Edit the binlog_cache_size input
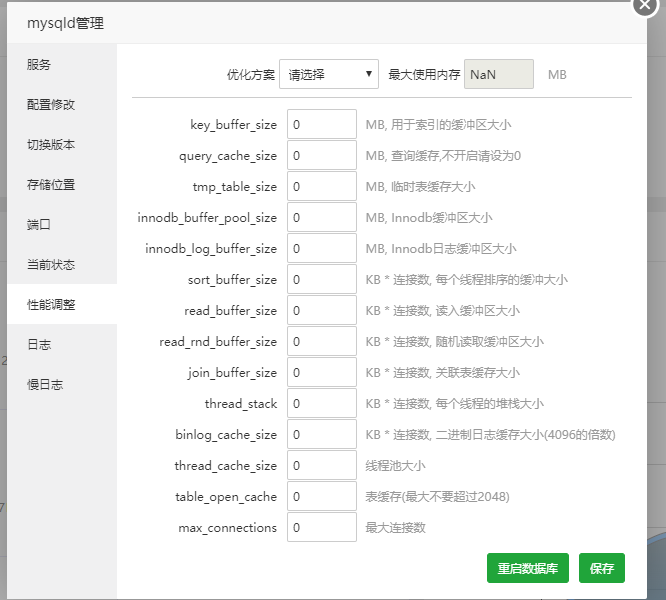Viewport: 666px width, 600px height. tap(322, 434)
